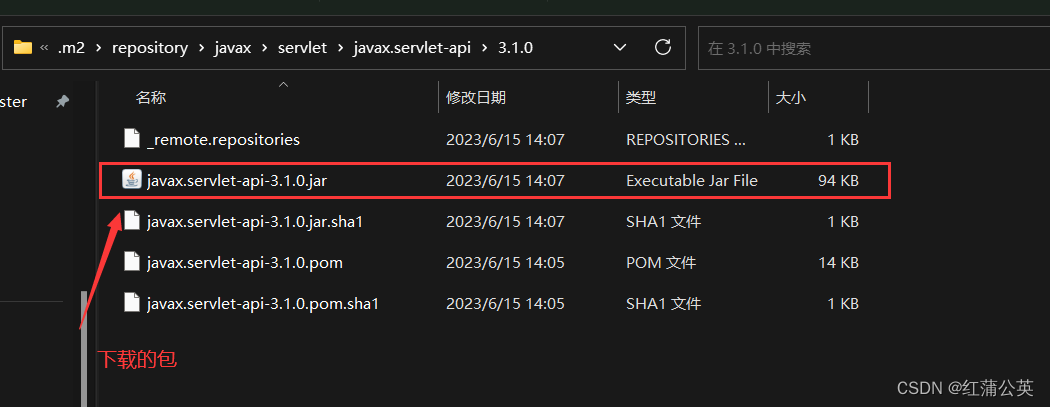Expand chevron after javax breadcrumb
This screenshot has height=407, width=1050.
coord(265,48)
